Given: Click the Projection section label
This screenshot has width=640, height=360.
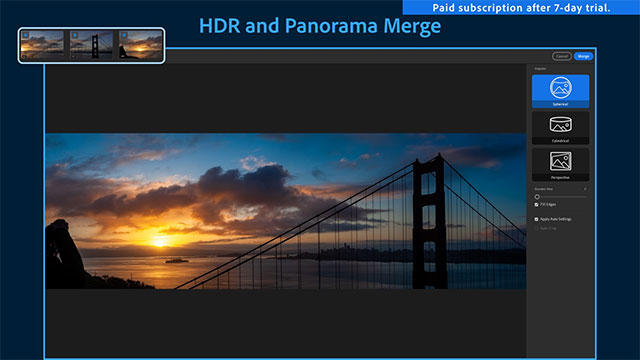Looking at the screenshot, I should pos(540,69).
